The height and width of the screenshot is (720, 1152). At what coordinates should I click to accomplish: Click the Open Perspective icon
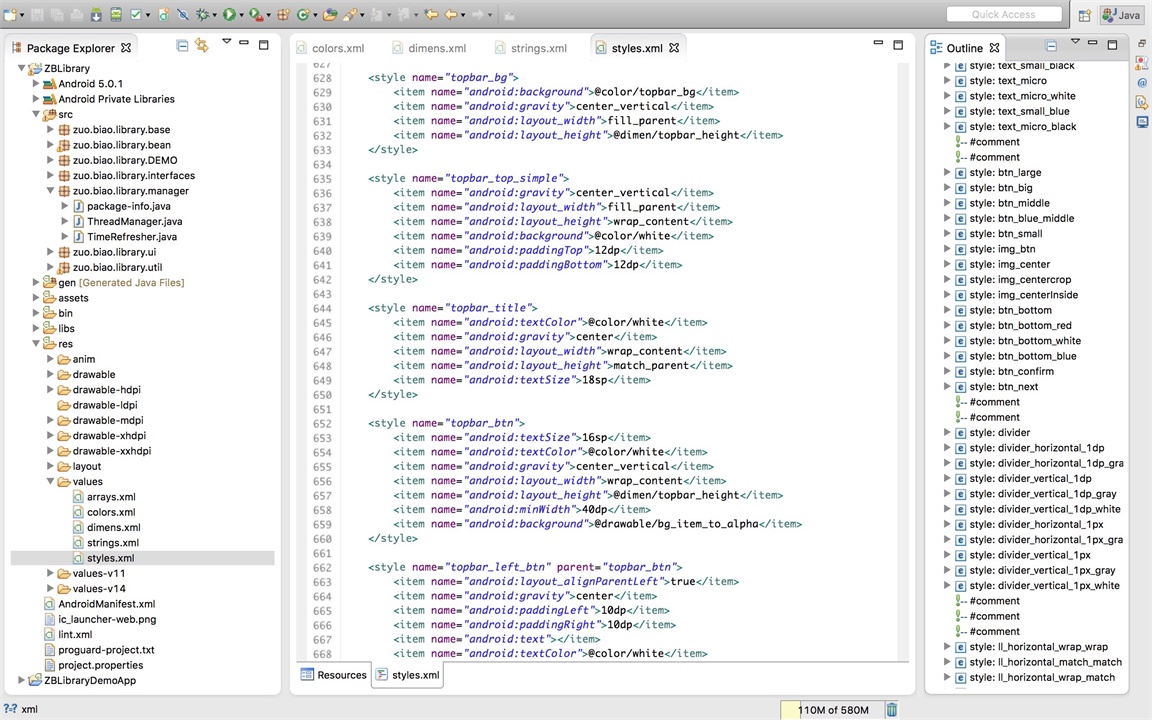[1085, 15]
